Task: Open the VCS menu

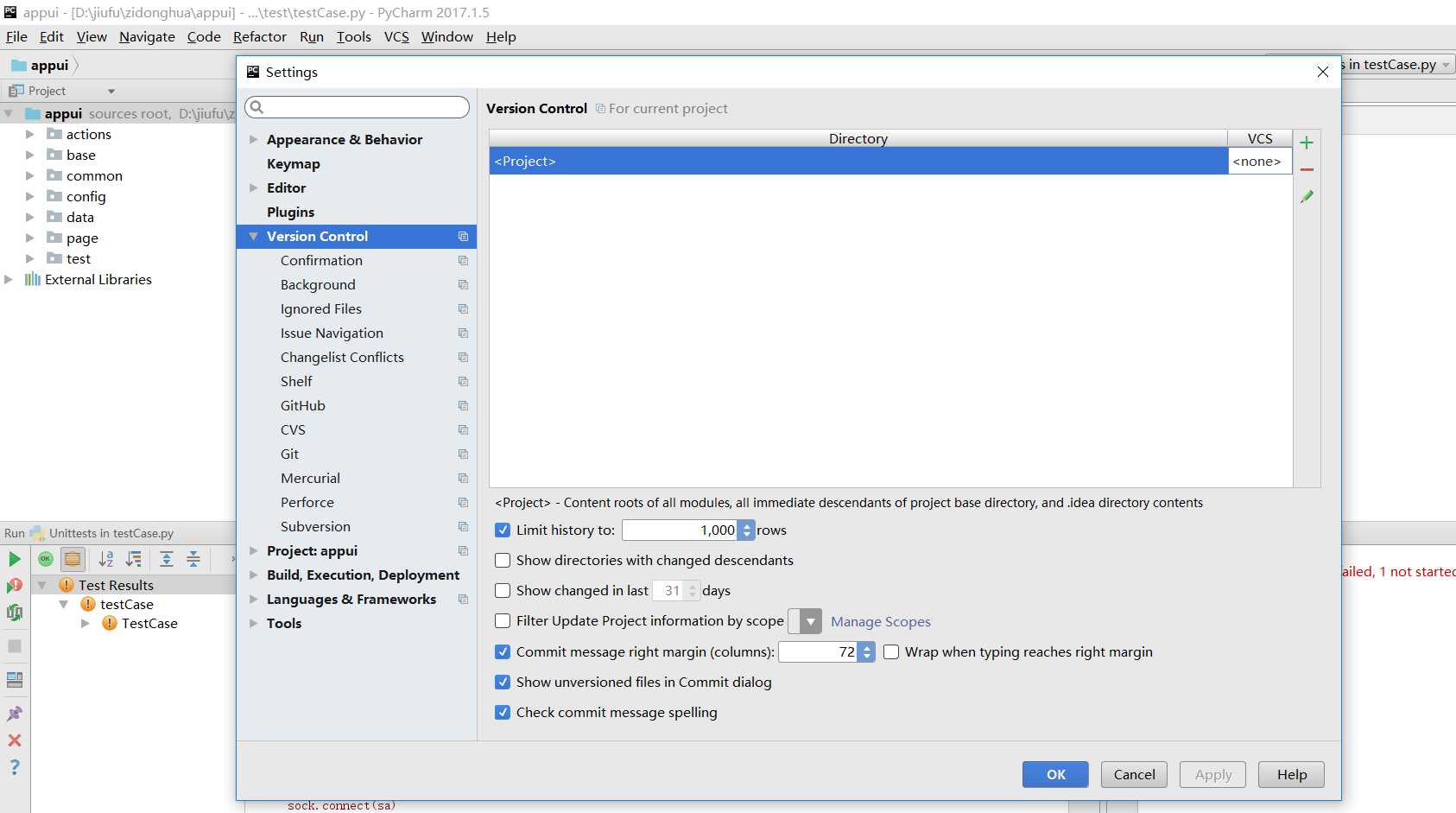Action: tap(396, 36)
